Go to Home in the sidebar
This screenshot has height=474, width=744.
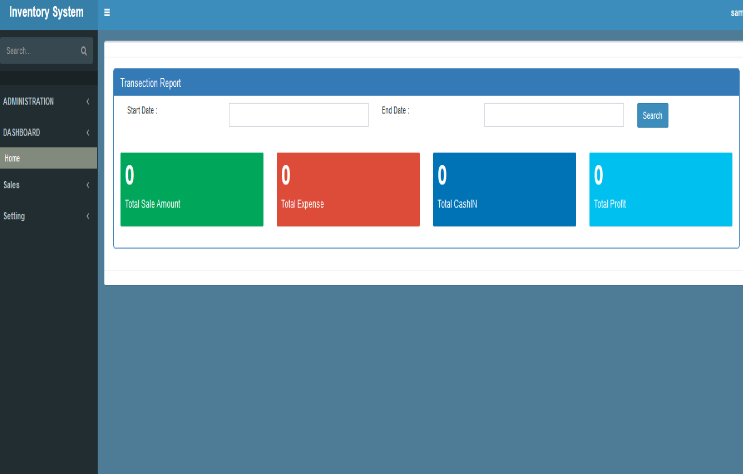point(13,158)
